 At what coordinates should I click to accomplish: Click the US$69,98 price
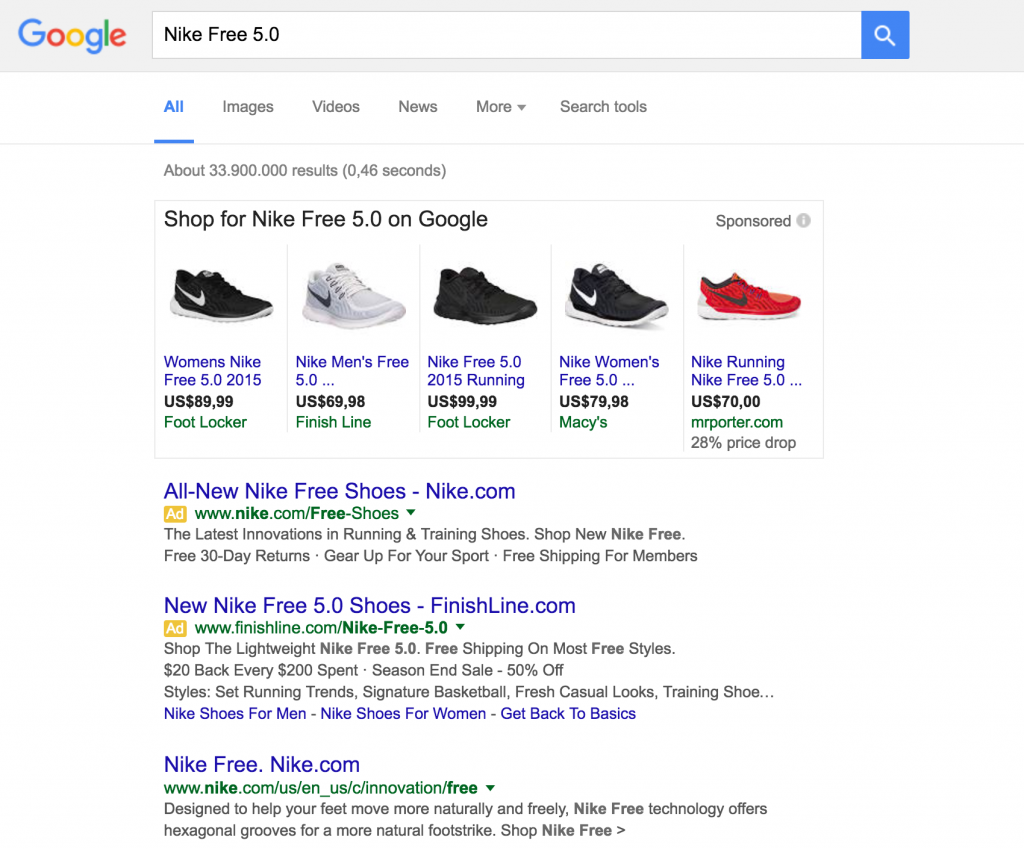point(330,402)
